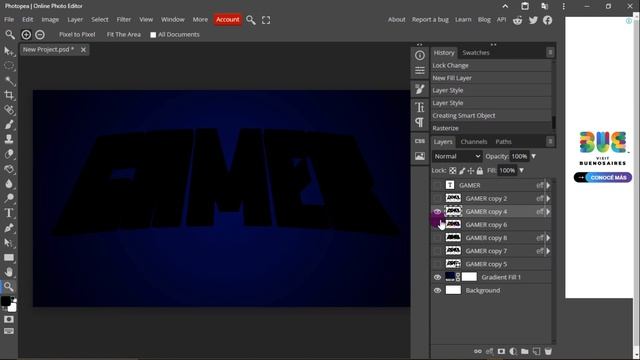Click the foreground color swatch
640x360 pixels.
tap(6, 301)
